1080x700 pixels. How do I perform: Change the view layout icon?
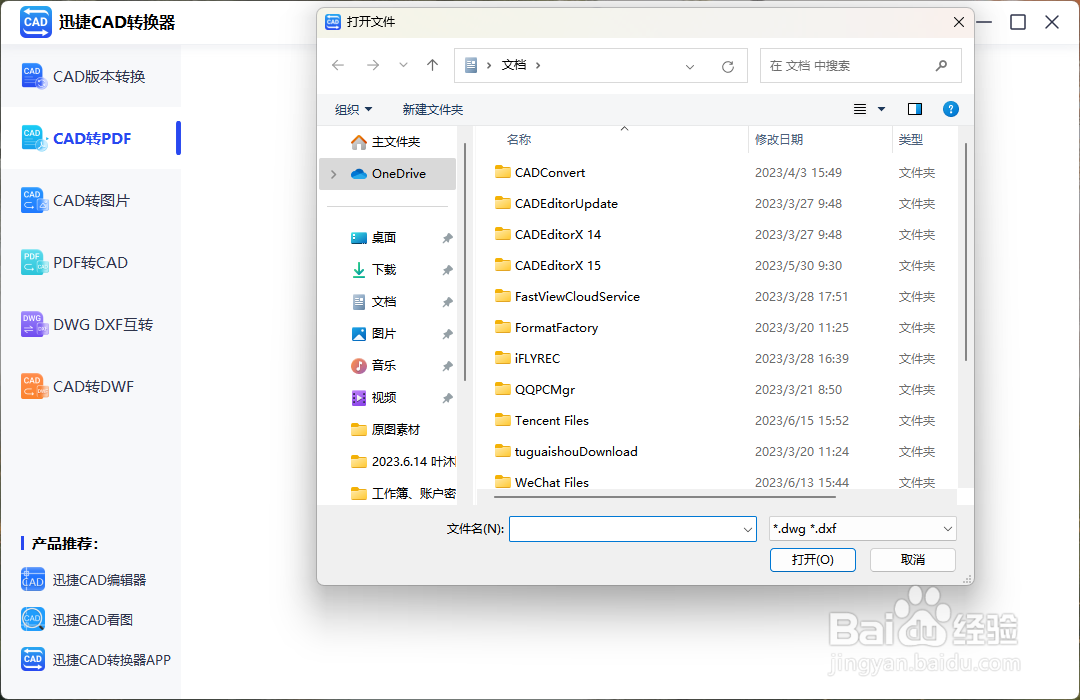(860, 109)
